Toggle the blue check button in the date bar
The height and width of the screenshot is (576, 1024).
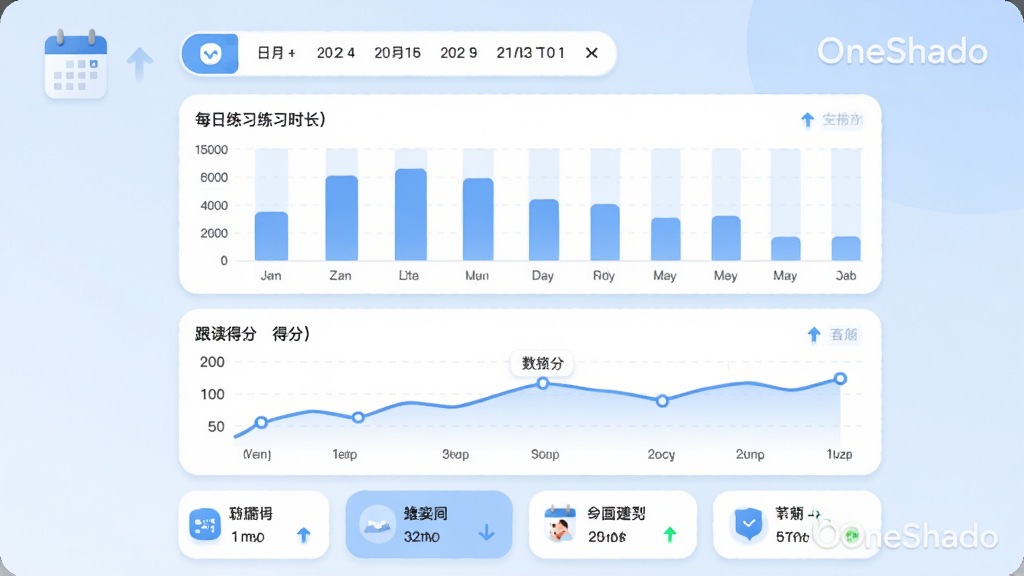210,54
